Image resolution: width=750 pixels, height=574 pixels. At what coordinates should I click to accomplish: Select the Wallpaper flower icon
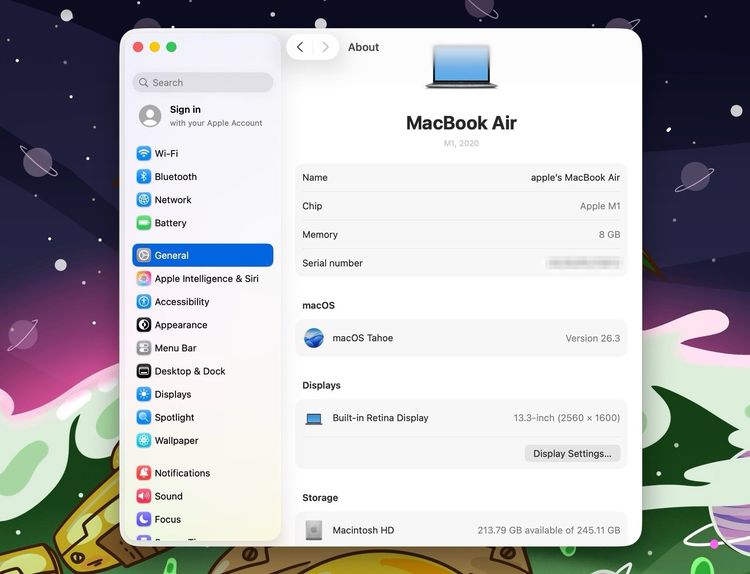[x=143, y=441]
